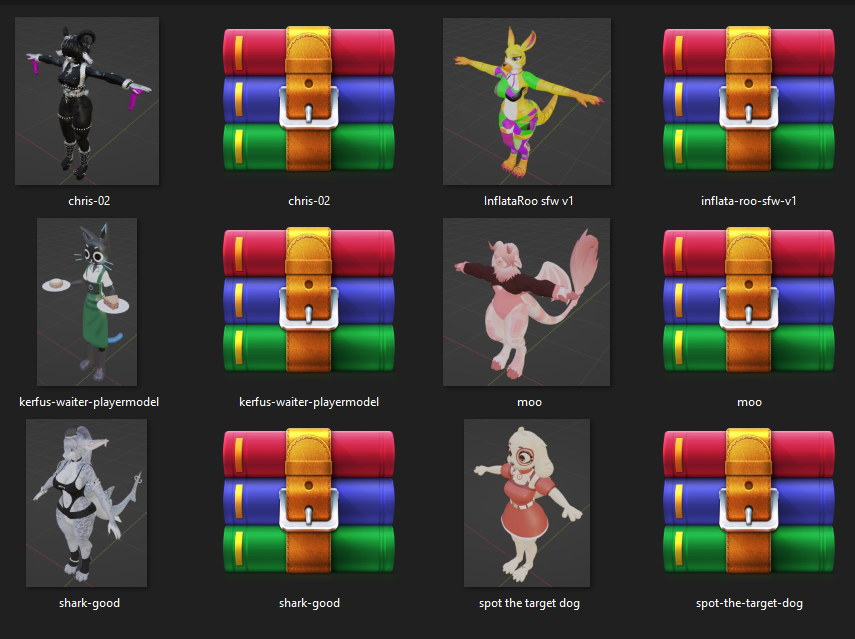Click the inflata-roo-sfw-v1 archive icon
The width and height of the screenshot is (855, 639).
[x=748, y=101]
